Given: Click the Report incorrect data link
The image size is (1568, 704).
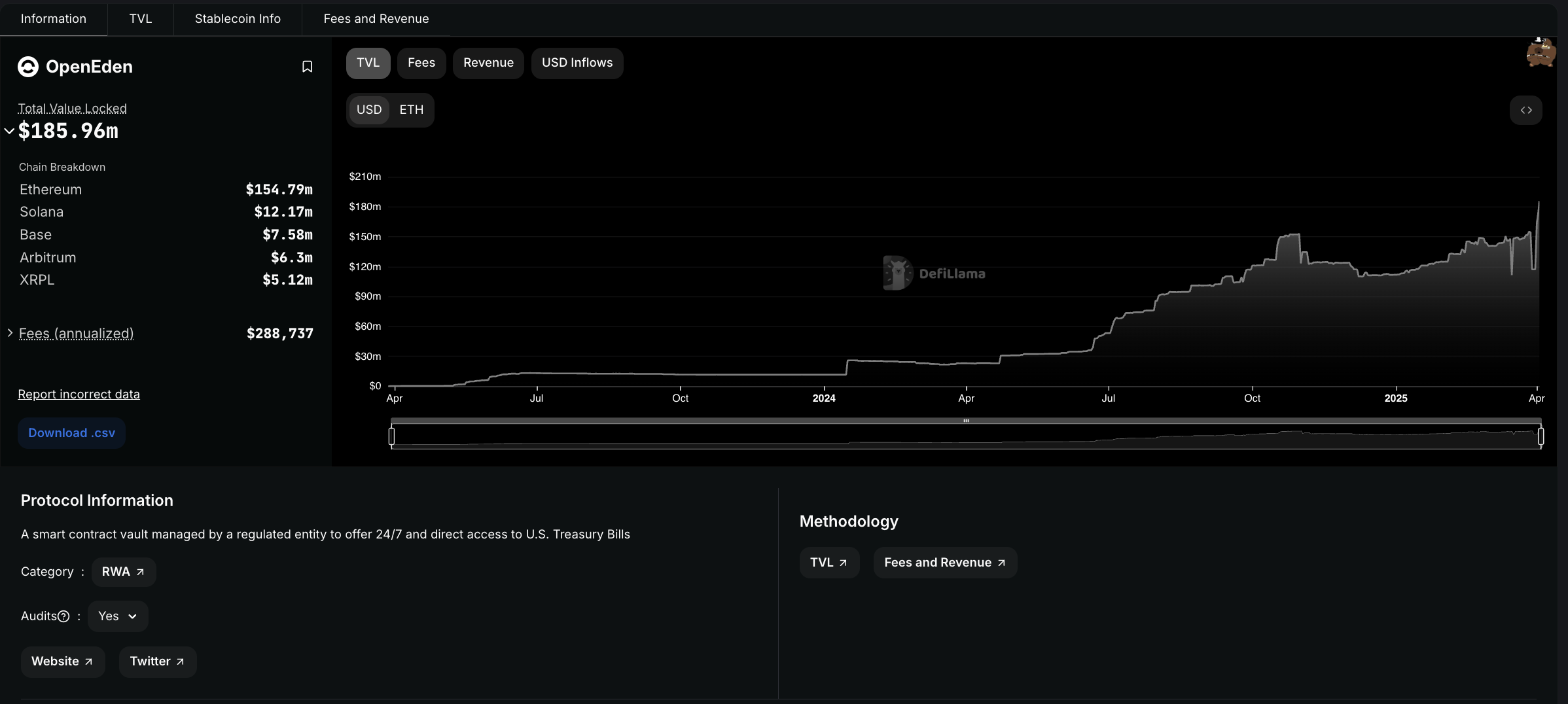Looking at the screenshot, I should pos(79,395).
